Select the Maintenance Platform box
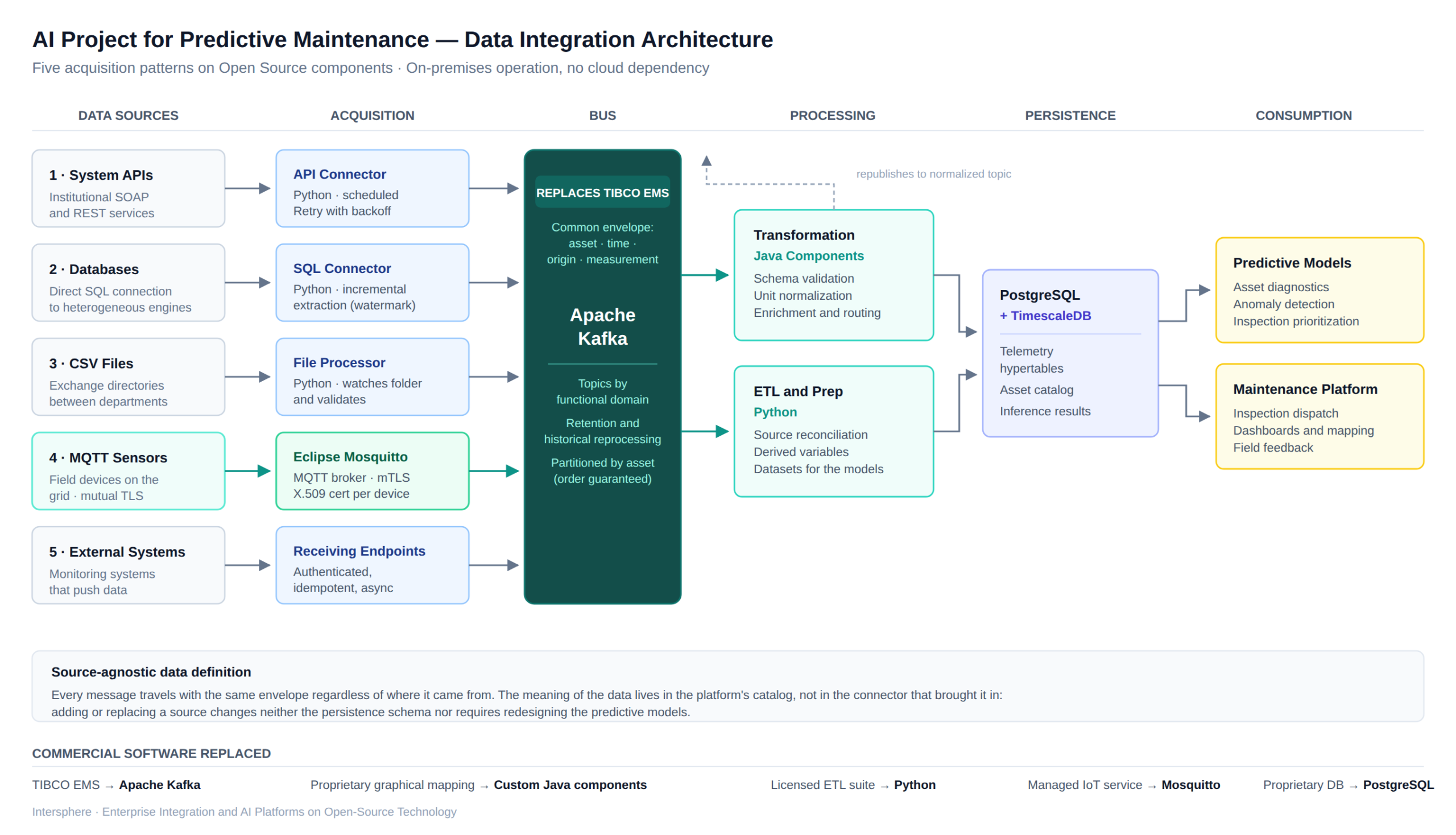Screen dimensions: 1456x835 click(x=1319, y=416)
